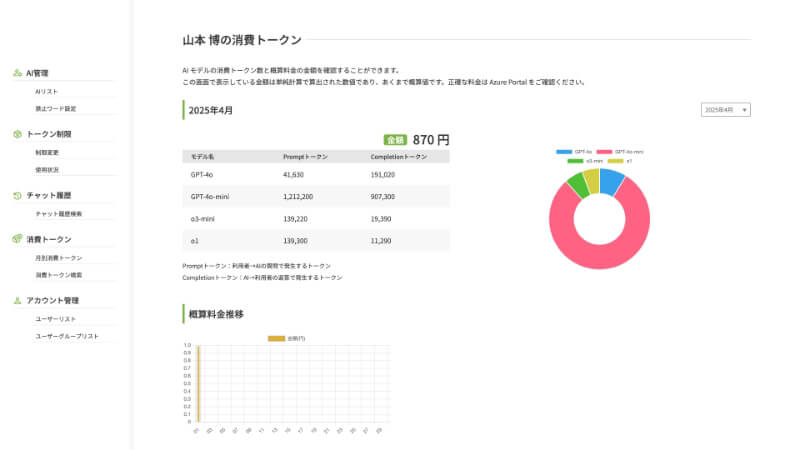Click the green o3-mini donut segment
The width and height of the screenshot is (800, 450).
click(x=579, y=185)
